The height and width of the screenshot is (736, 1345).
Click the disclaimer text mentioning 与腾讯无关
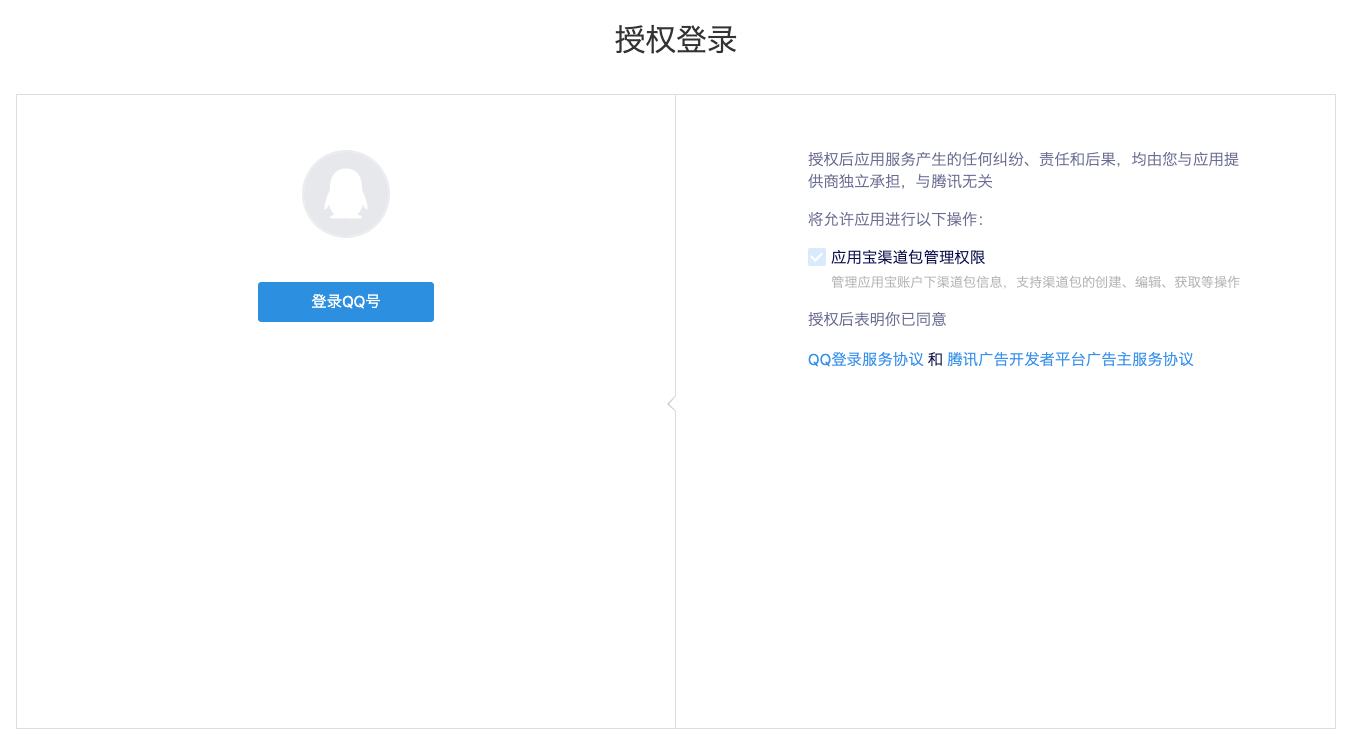tap(1024, 170)
